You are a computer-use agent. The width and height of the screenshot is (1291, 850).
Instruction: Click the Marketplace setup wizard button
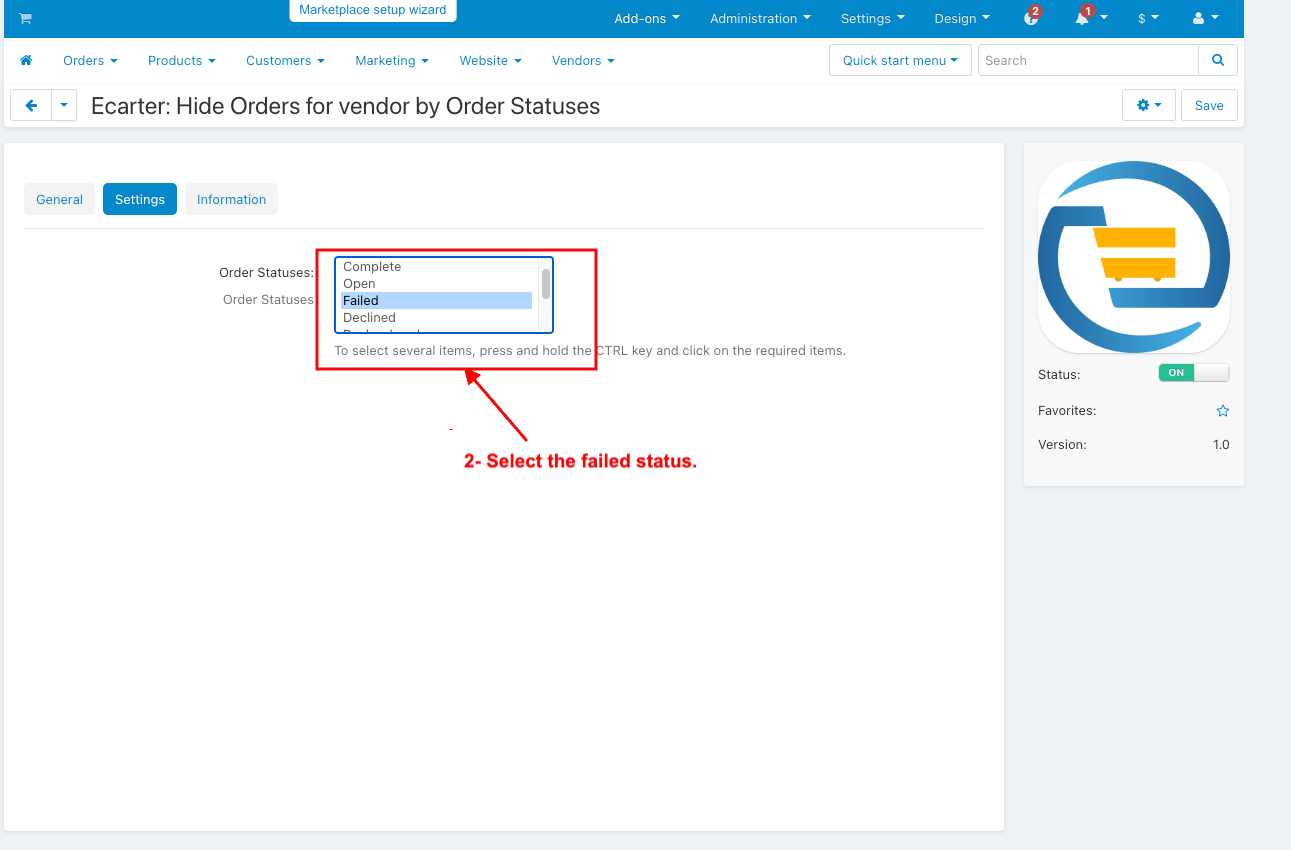373,10
